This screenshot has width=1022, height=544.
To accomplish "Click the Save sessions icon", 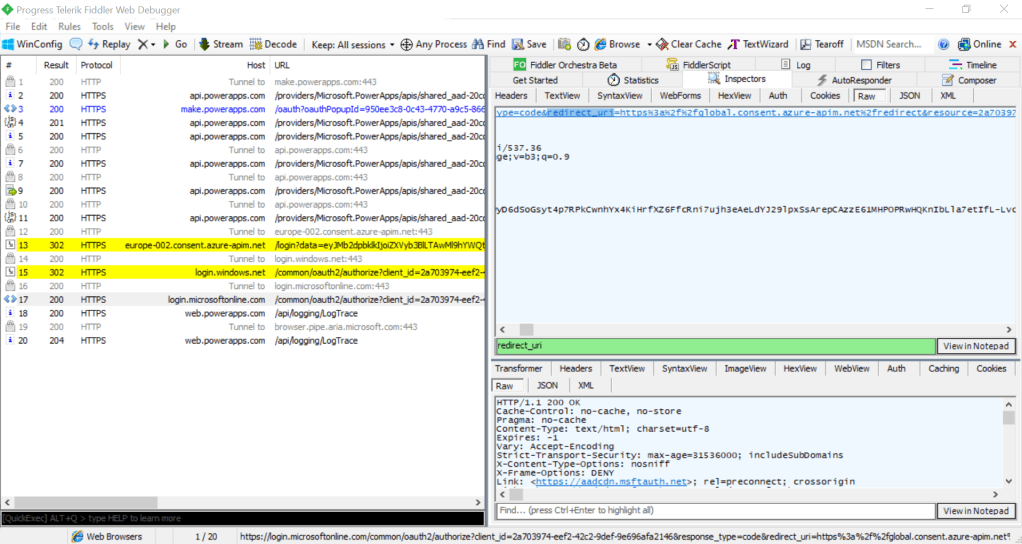I will 529,44.
